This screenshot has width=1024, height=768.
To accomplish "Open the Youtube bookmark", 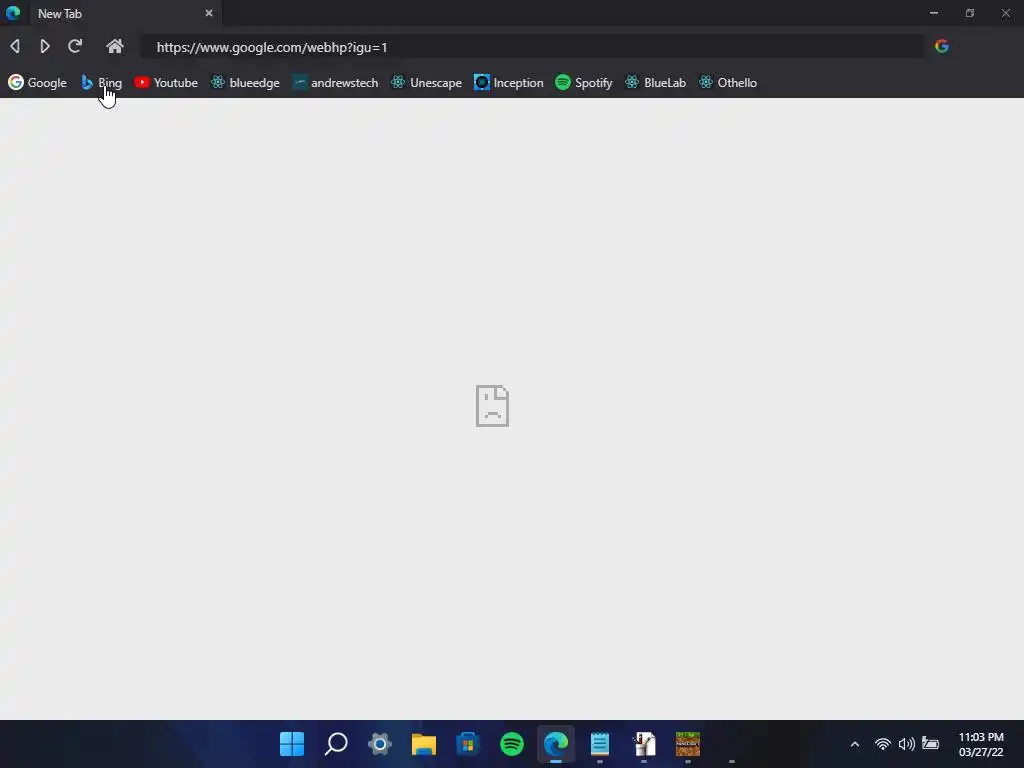I will (166, 83).
